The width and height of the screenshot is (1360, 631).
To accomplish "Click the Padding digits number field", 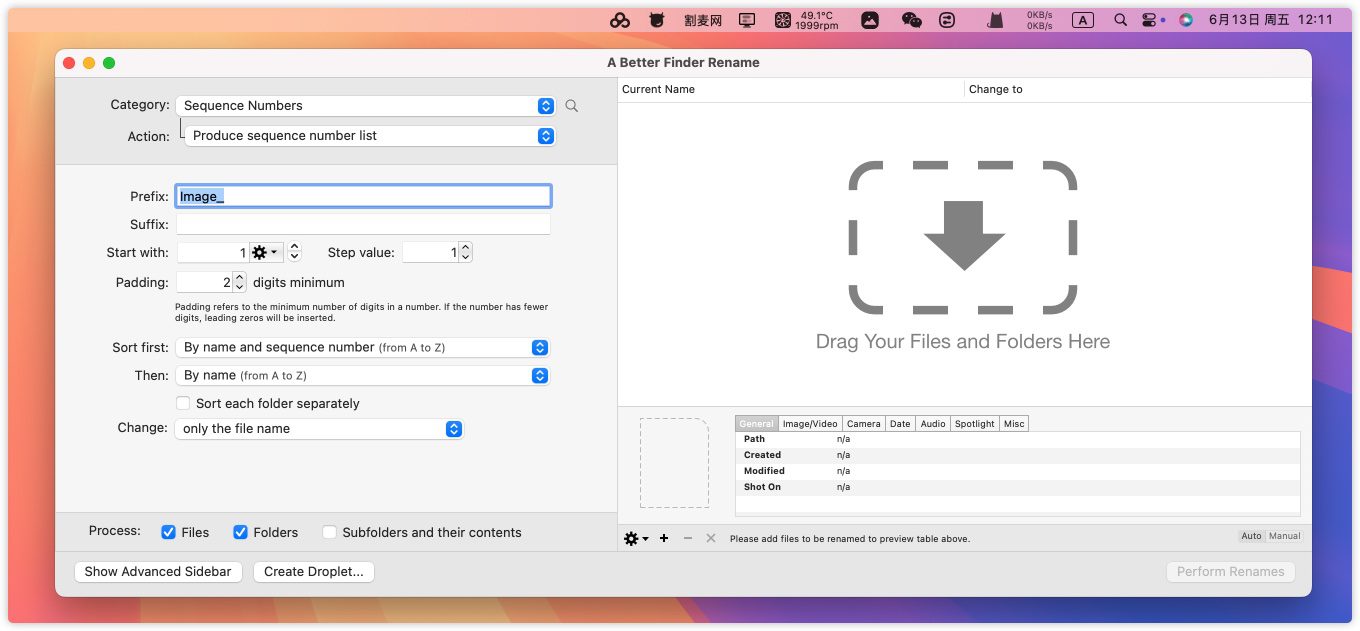I will click(205, 283).
